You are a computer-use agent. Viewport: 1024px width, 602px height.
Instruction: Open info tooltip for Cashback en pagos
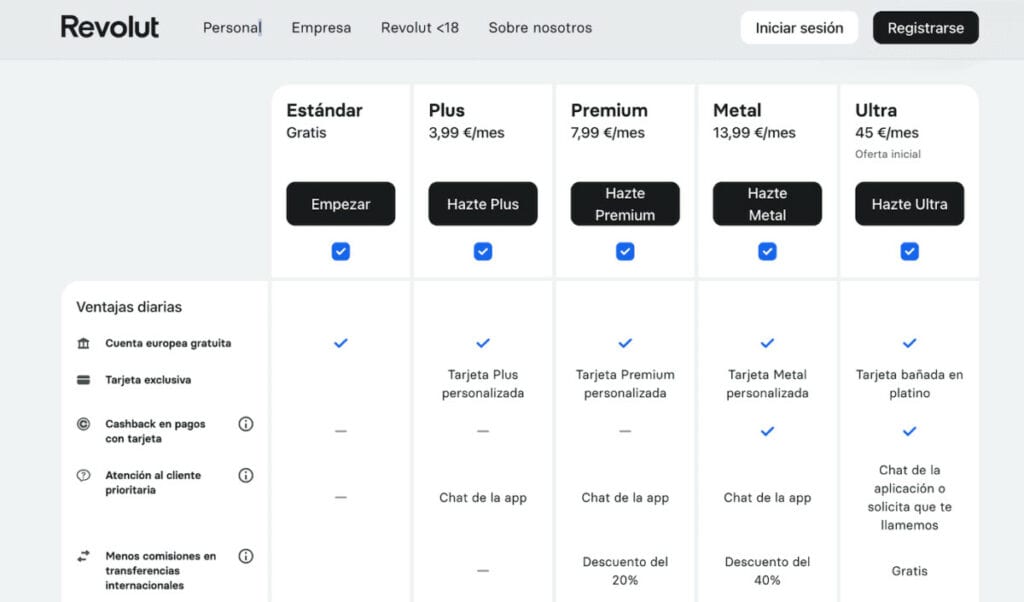(x=246, y=424)
